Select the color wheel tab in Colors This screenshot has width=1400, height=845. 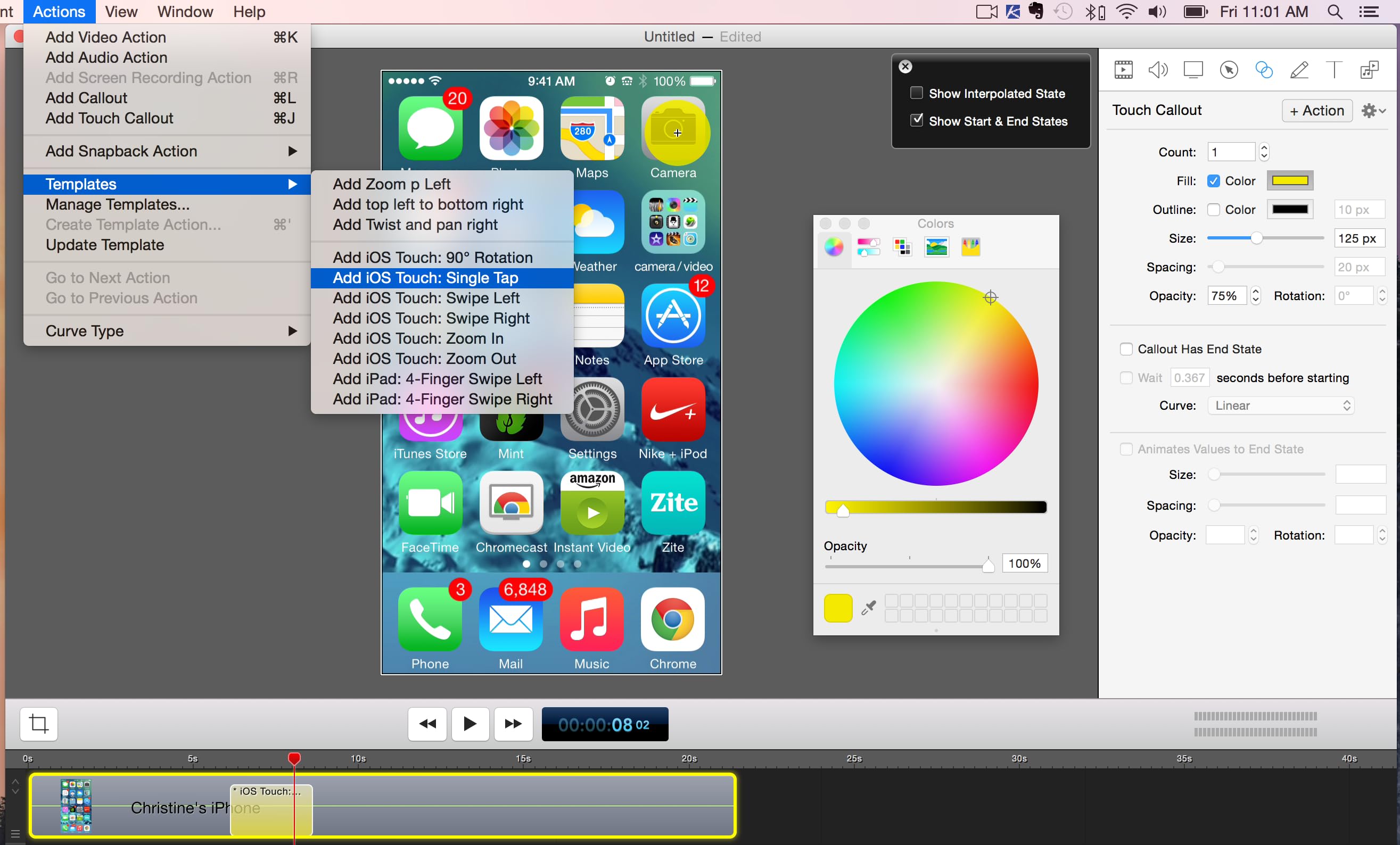pyautogui.click(x=834, y=247)
